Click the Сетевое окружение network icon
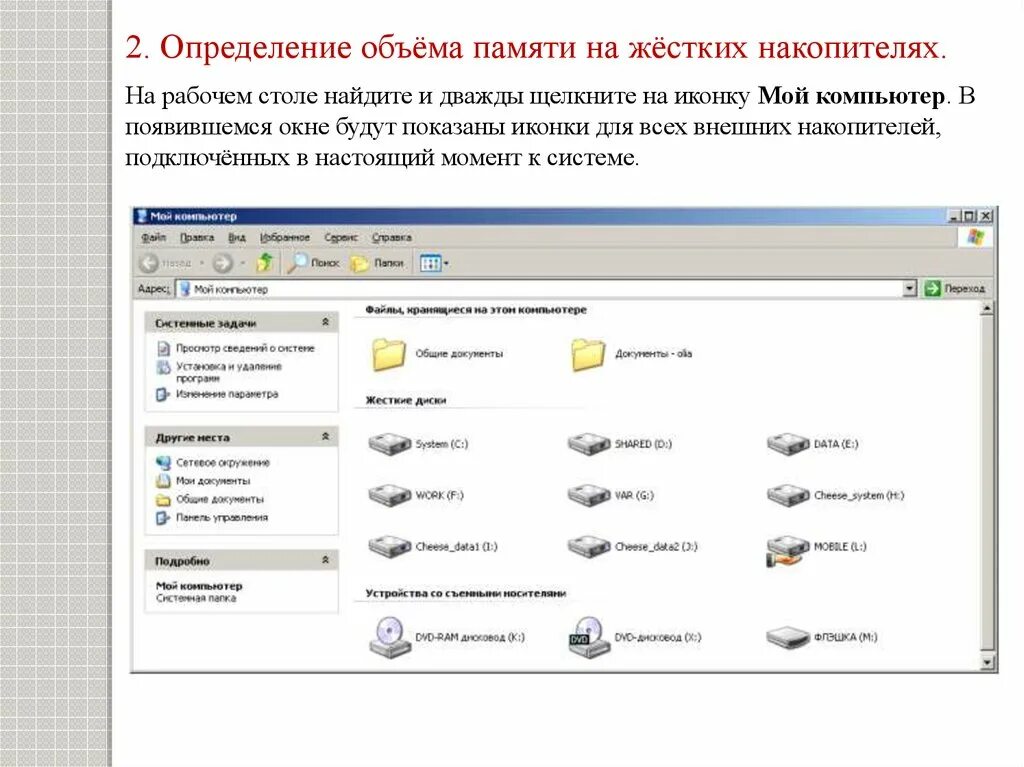The height and width of the screenshot is (767, 1024). coord(163,463)
